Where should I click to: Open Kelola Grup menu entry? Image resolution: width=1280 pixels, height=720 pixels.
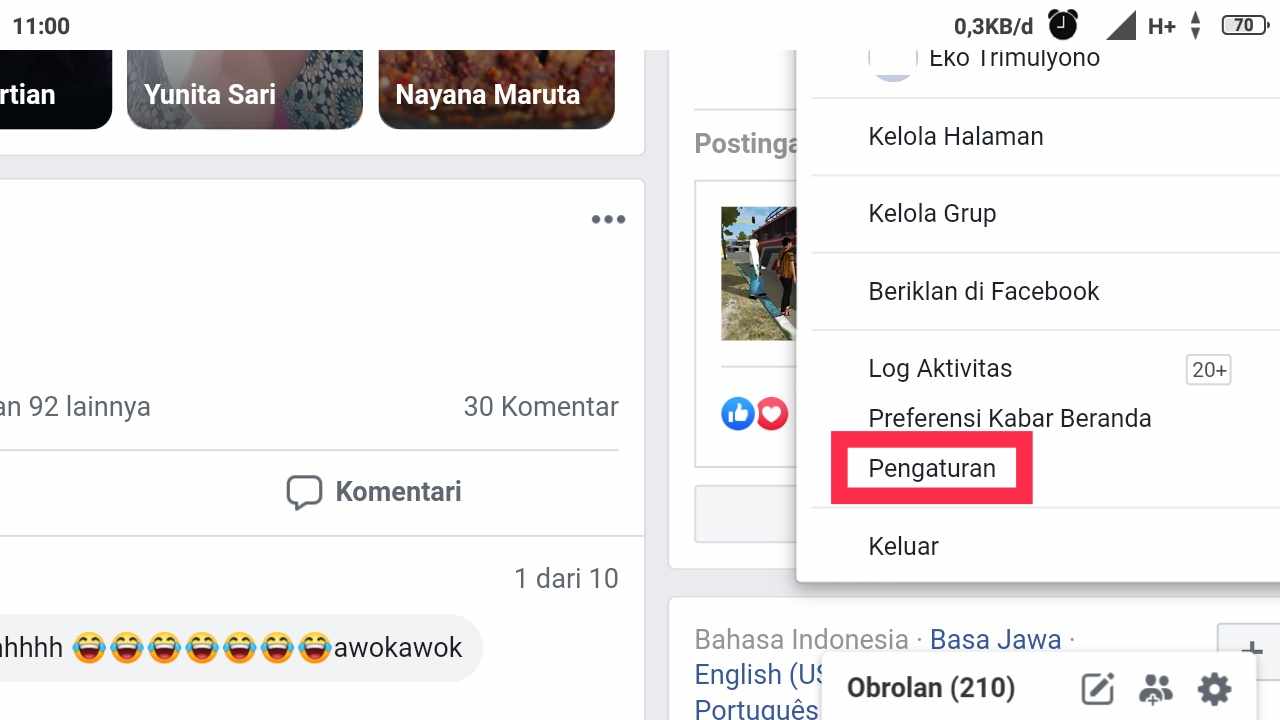point(932,213)
